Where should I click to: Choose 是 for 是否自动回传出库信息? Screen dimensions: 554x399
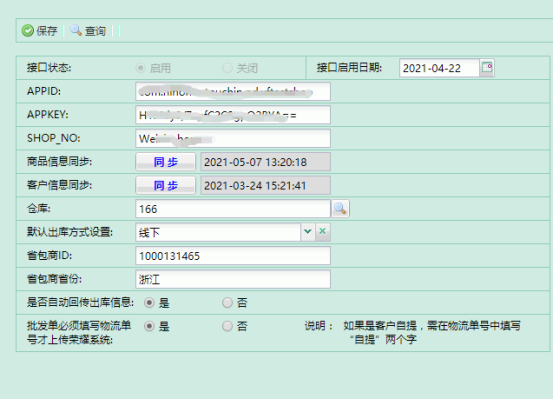pos(149,303)
